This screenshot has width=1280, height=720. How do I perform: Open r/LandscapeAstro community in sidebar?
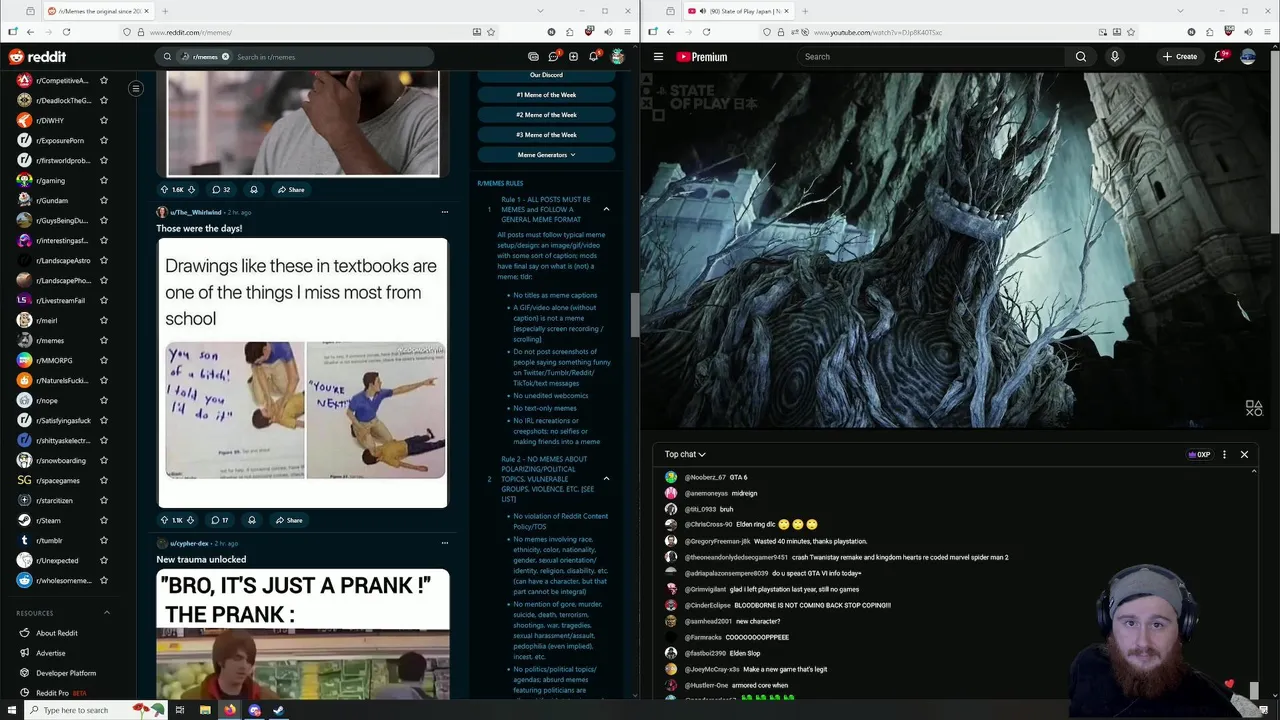[x=62, y=260]
